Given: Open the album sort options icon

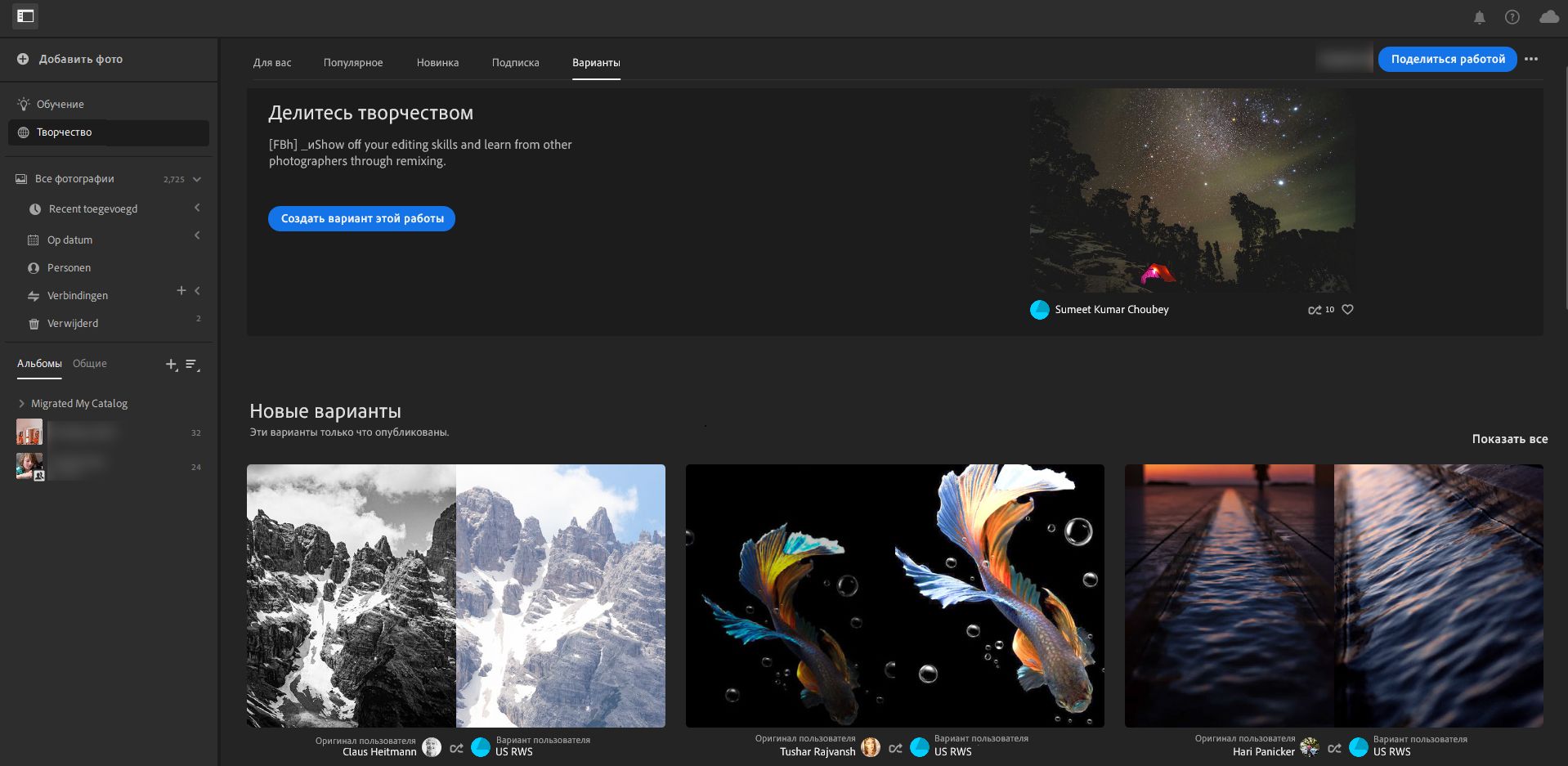Looking at the screenshot, I should click(x=192, y=365).
